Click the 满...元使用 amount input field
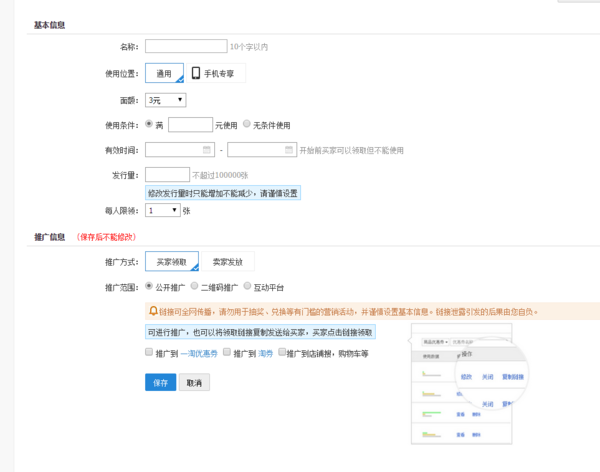Viewport: 600px width, 472px height. pos(190,125)
